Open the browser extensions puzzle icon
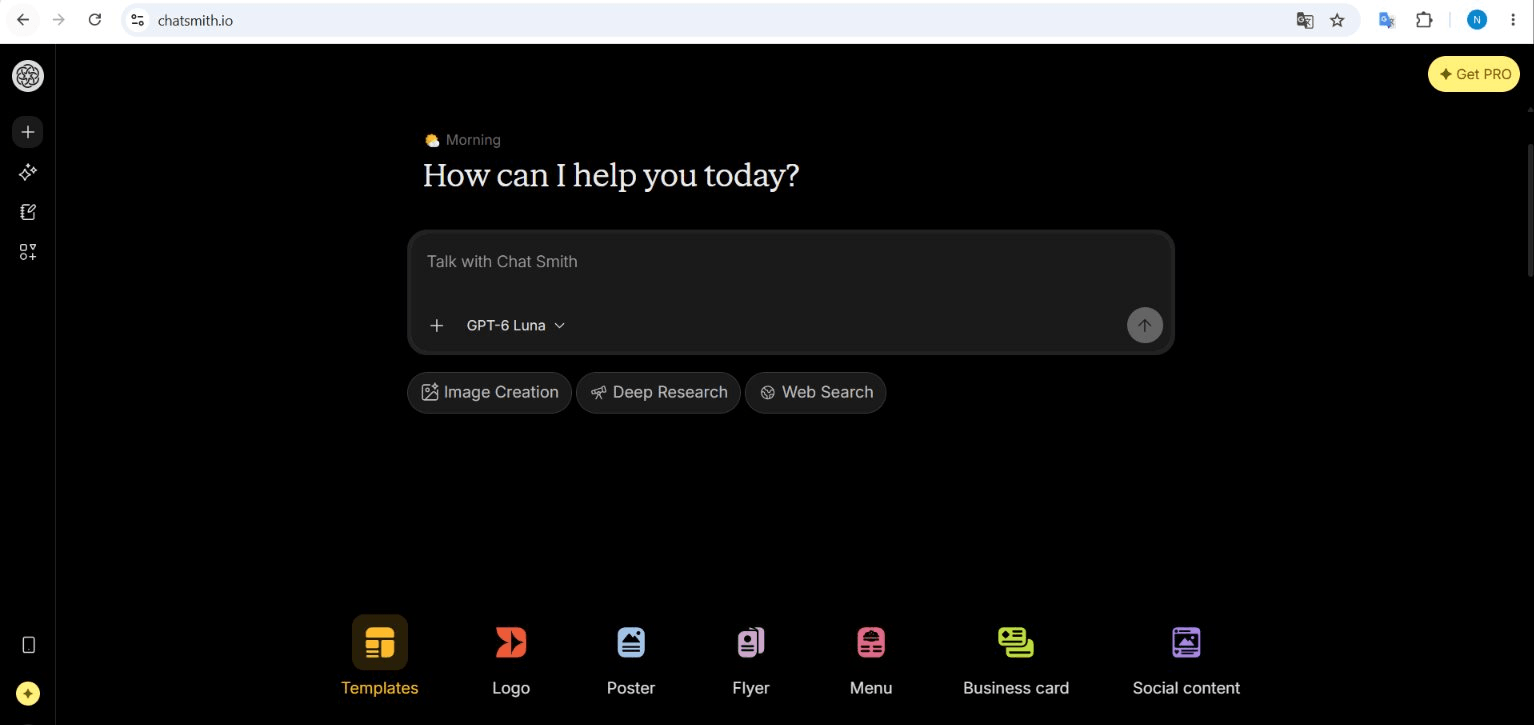The image size is (1534, 725). tap(1424, 20)
